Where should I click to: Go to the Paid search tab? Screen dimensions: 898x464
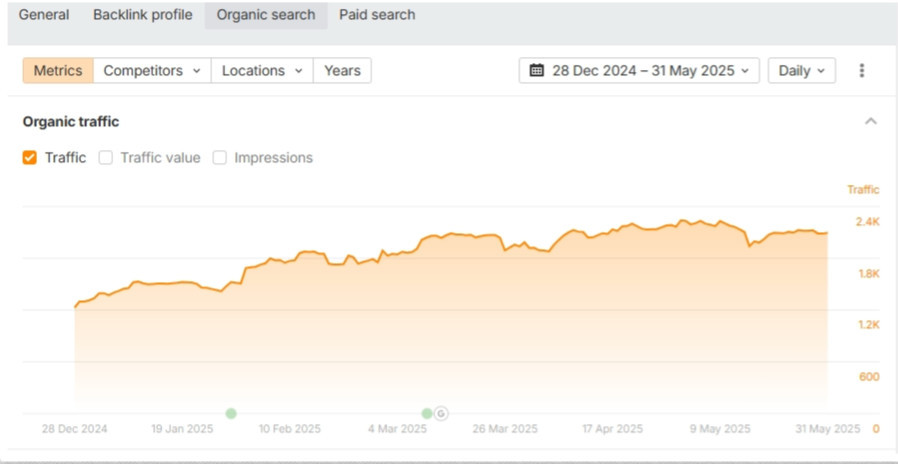pos(377,15)
